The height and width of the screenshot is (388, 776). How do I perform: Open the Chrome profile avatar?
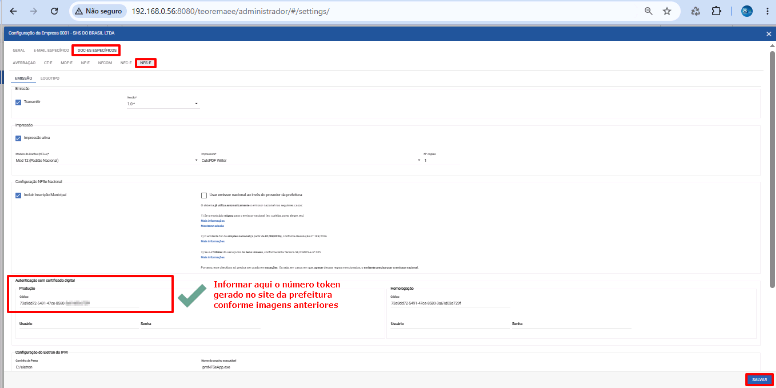click(746, 11)
